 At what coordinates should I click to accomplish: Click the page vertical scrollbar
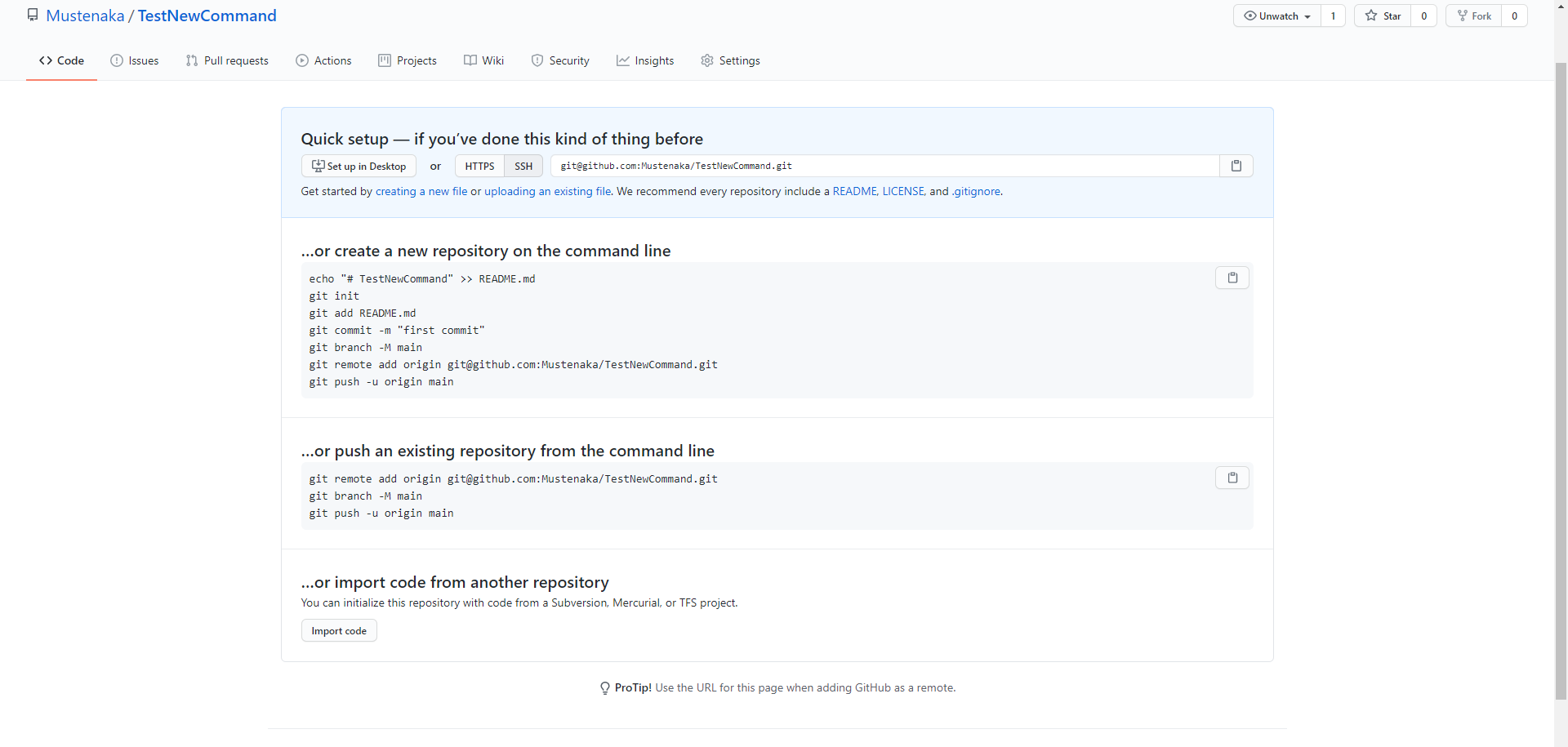1561,381
